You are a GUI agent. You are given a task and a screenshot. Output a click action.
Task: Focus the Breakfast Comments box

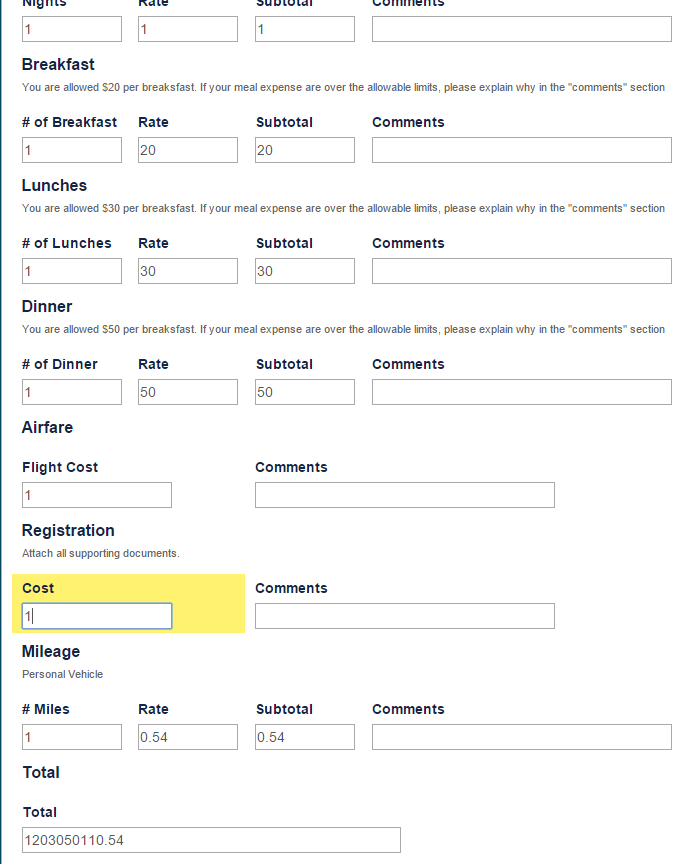tap(521, 150)
